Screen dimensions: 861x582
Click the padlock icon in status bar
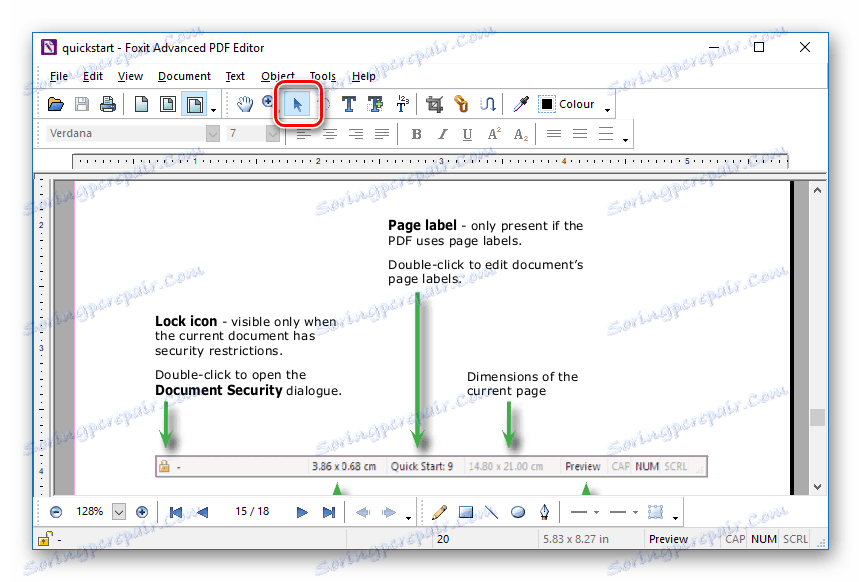point(44,539)
